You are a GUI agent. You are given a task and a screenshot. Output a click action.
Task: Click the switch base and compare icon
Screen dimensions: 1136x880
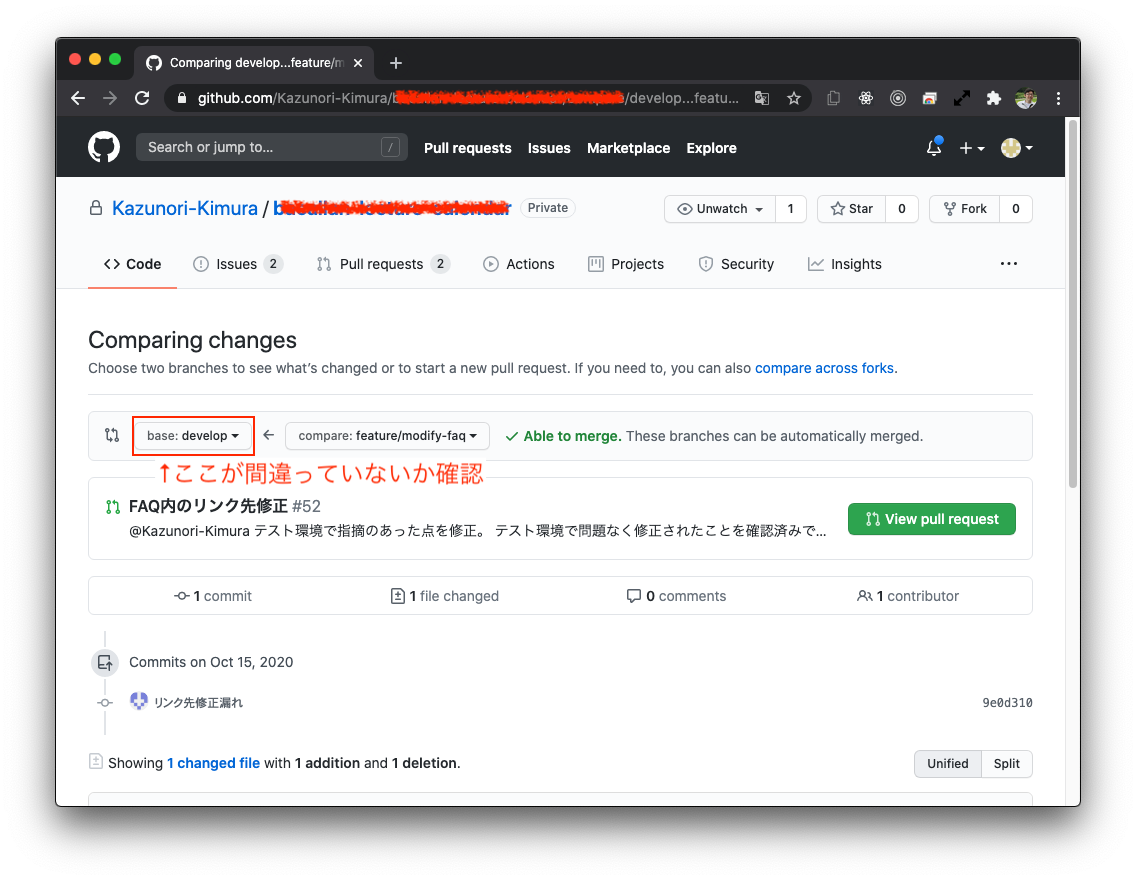pos(112,435)
